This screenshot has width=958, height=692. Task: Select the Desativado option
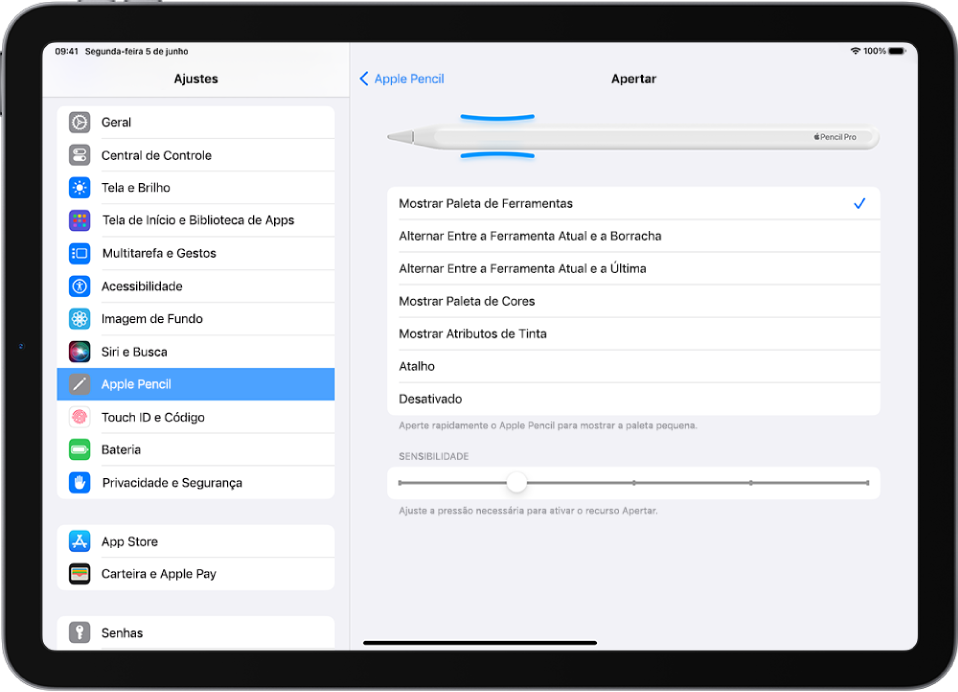pyautogui.click(x=430, y=399)
